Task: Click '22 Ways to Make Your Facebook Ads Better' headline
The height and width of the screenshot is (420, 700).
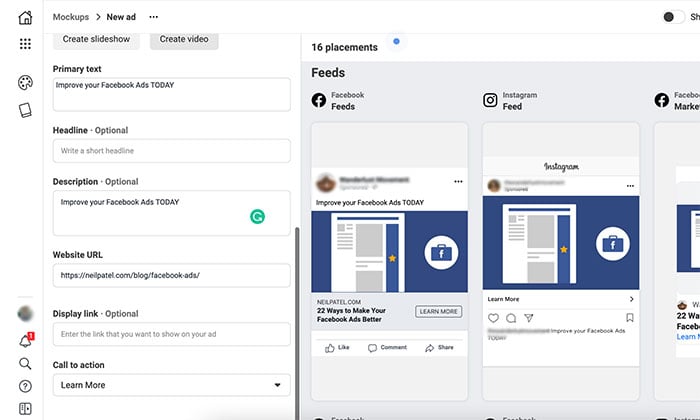Action: [351, 315]
